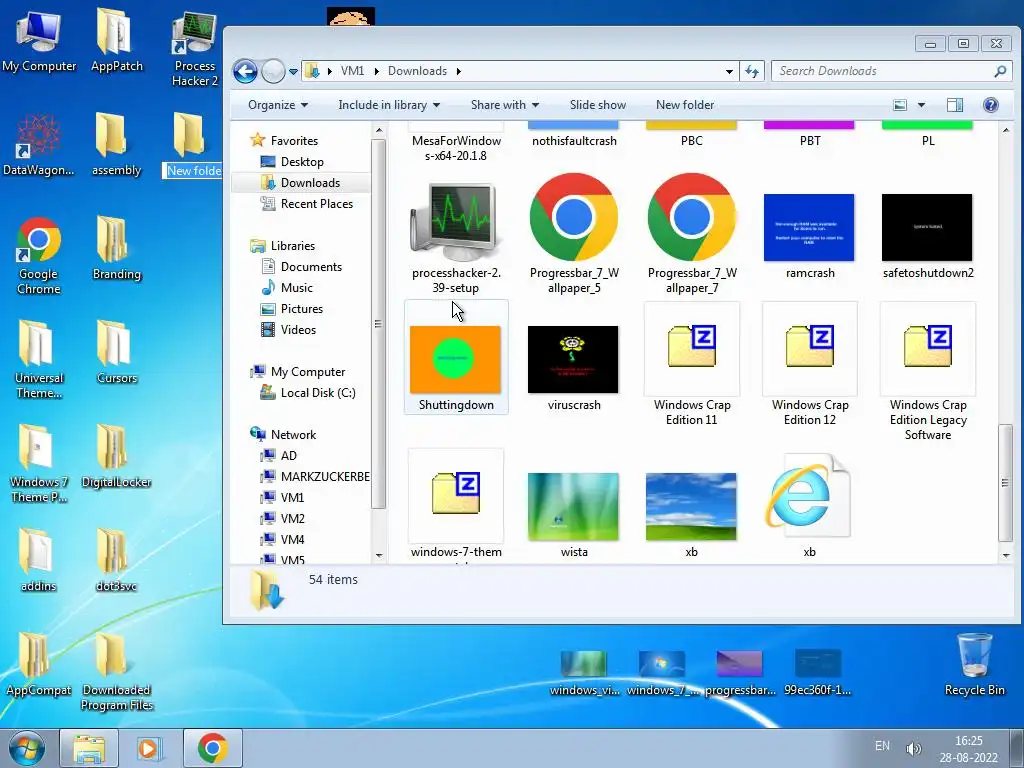Select the processhacker-2.39-setup file
1024x768 pixels.
[x=456, y=238]
